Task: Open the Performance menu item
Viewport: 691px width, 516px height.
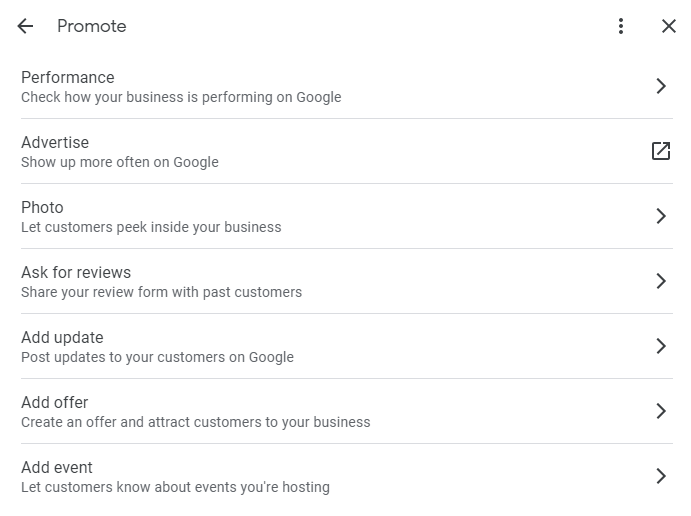Action: (68, 77)
